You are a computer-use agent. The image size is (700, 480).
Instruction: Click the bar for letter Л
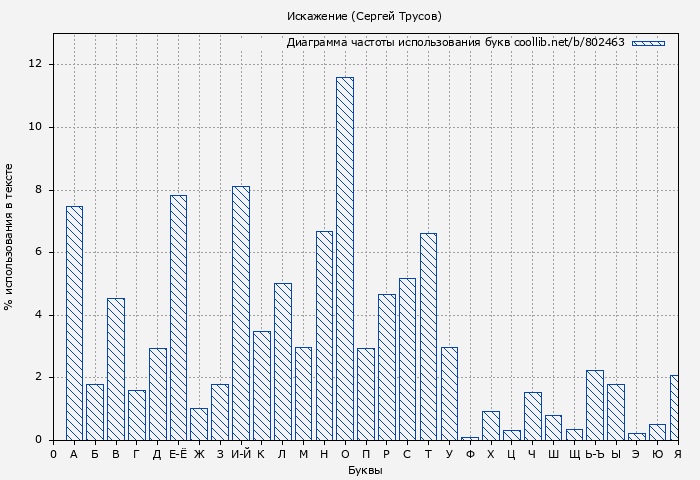(282, 361)
